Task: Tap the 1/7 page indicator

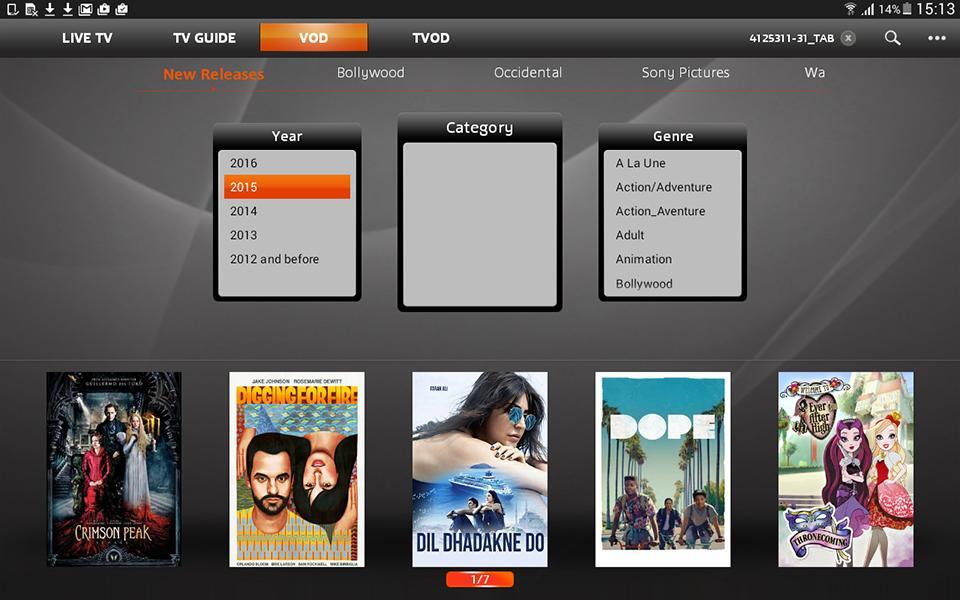Action: (480, 578)
